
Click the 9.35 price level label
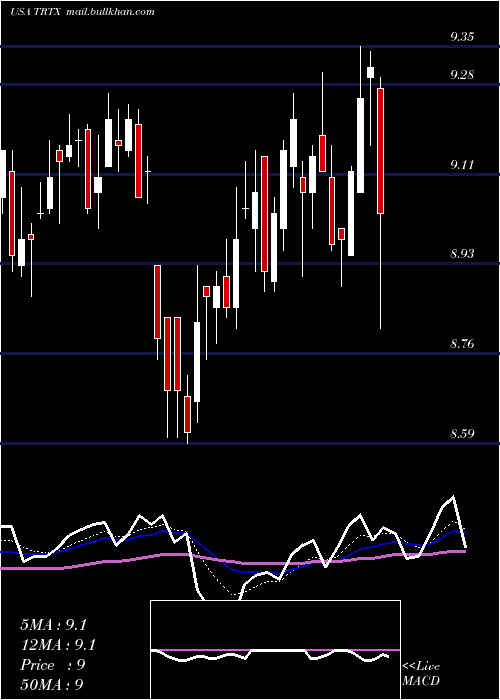point(462,37)
